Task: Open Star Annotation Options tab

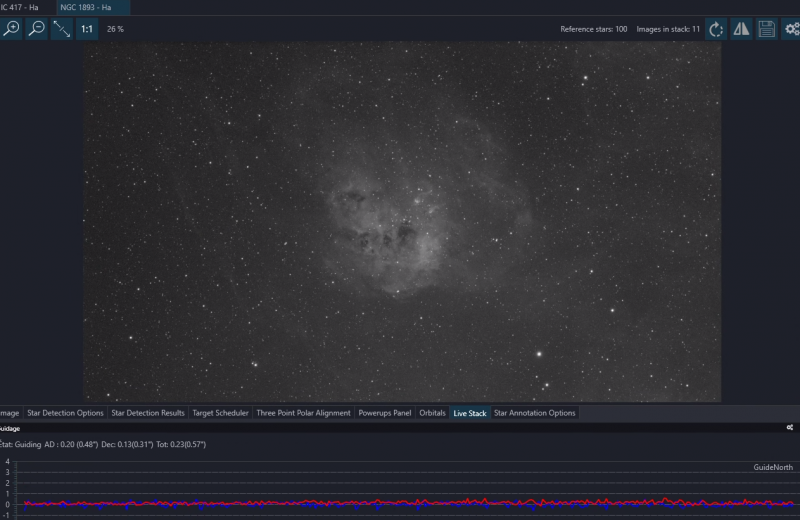Action: click(x=535, y=413)
